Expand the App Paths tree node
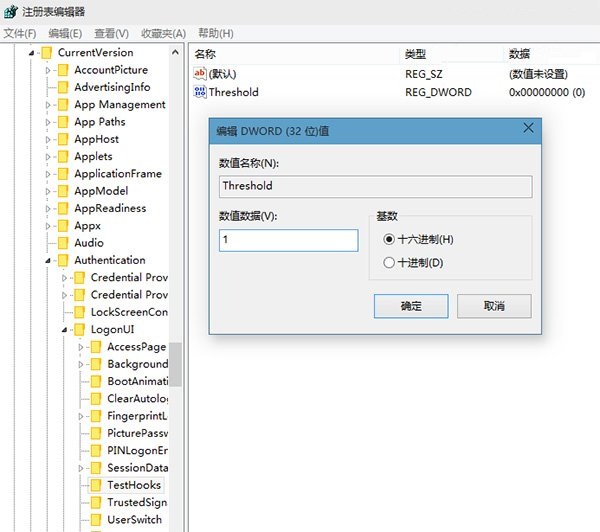The image size is (600, 532). [x=48, y=122]
